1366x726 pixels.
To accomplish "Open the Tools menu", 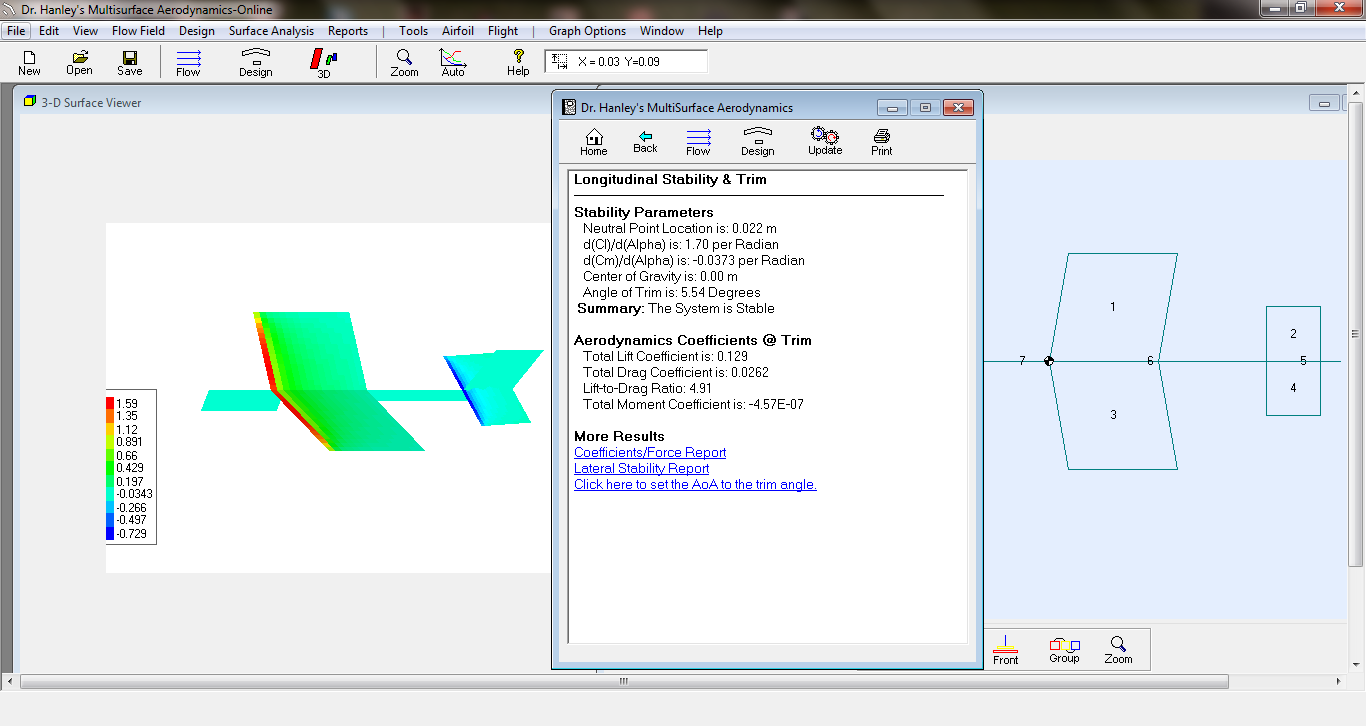I will click(x=413, y=31).
